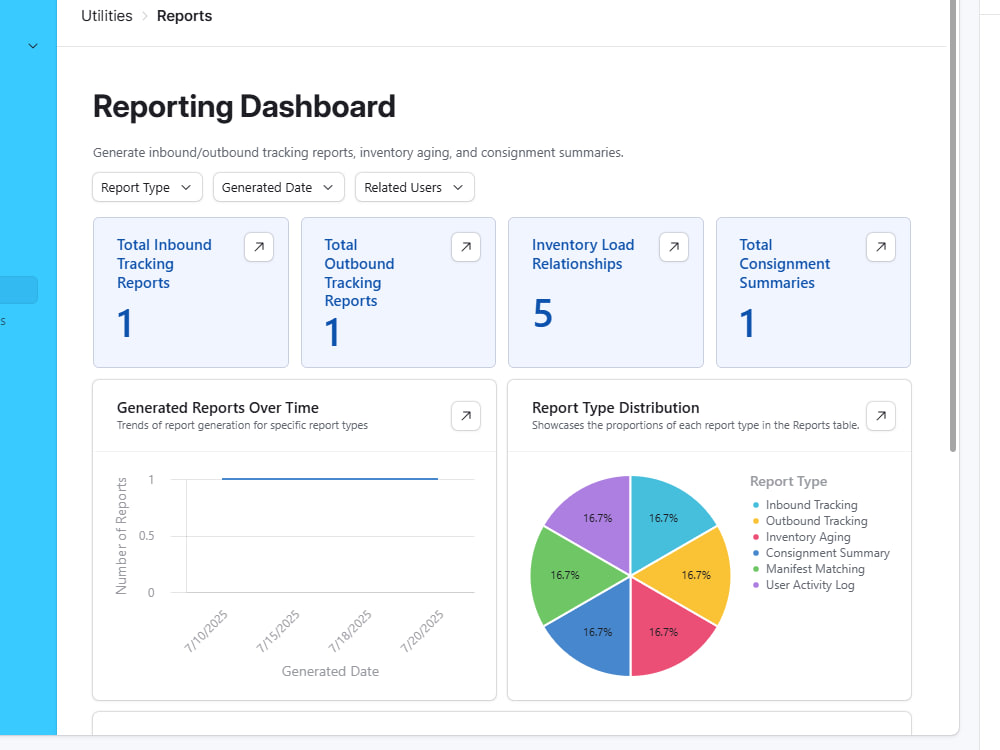Click the Total Outbound Tracking Reports title
Screen dimensions: 1000x750
coord(359,273)
